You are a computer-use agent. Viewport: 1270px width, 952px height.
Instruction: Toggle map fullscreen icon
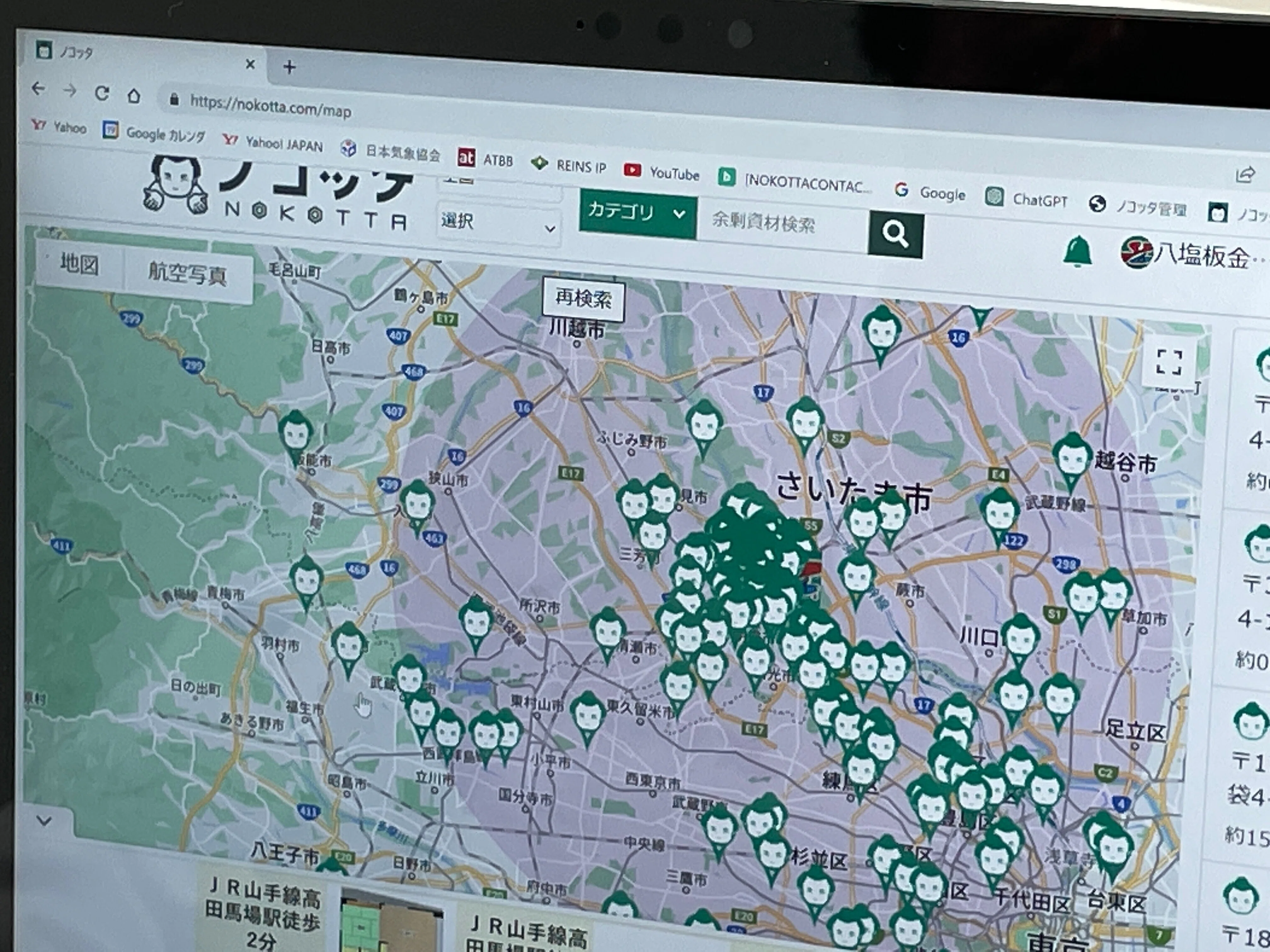click(1169, 363)
